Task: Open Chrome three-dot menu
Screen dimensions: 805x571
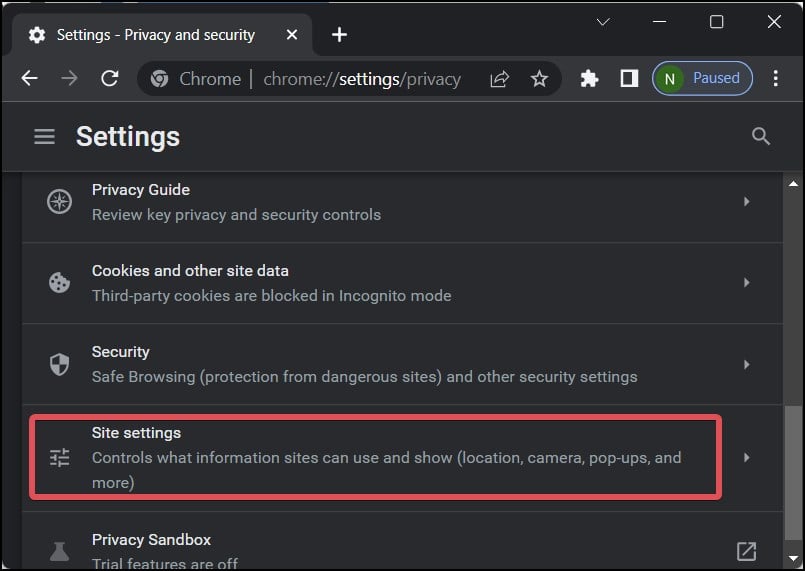Action: (x=775, y=79)
